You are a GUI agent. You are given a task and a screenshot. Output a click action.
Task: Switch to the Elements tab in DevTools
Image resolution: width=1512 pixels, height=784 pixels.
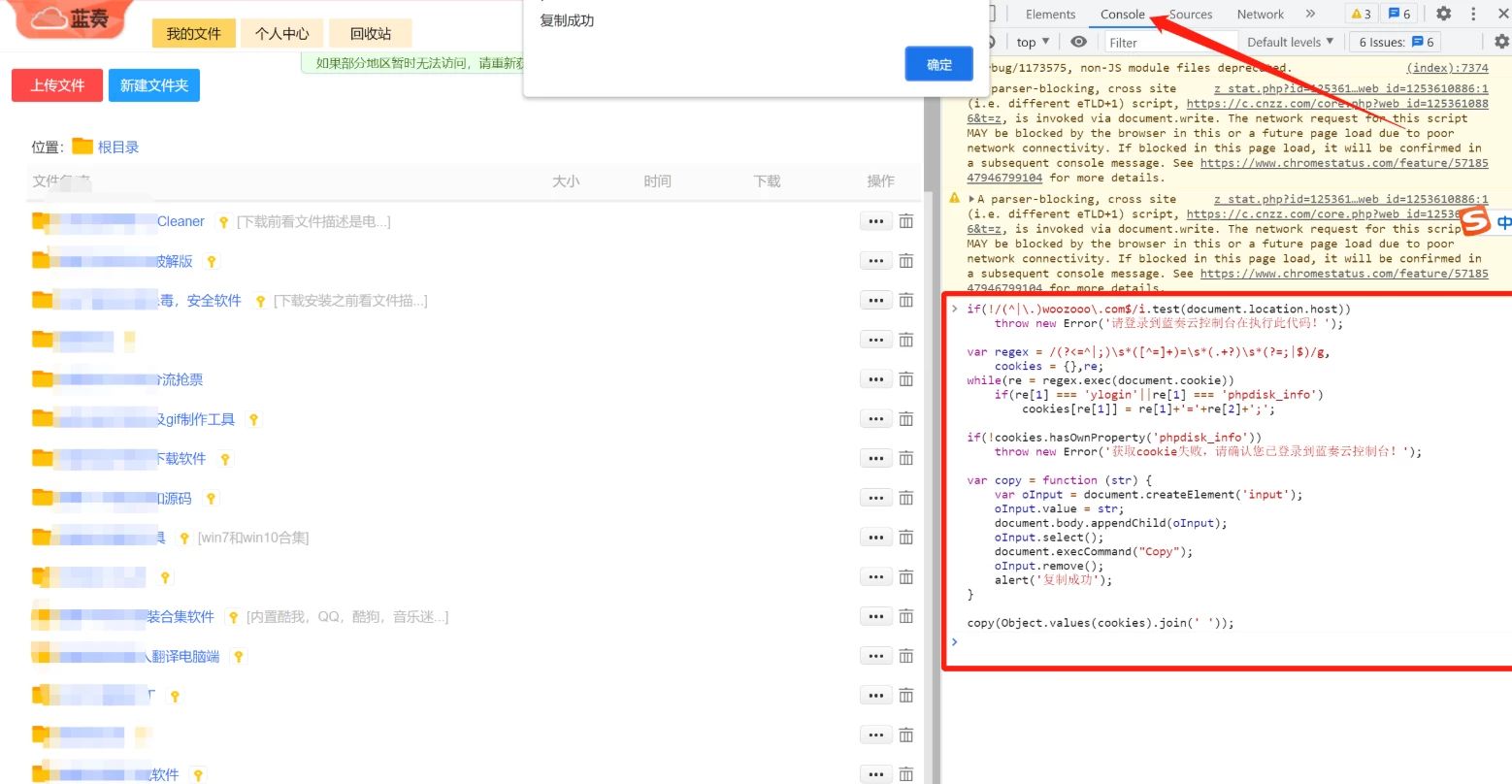1050,15
